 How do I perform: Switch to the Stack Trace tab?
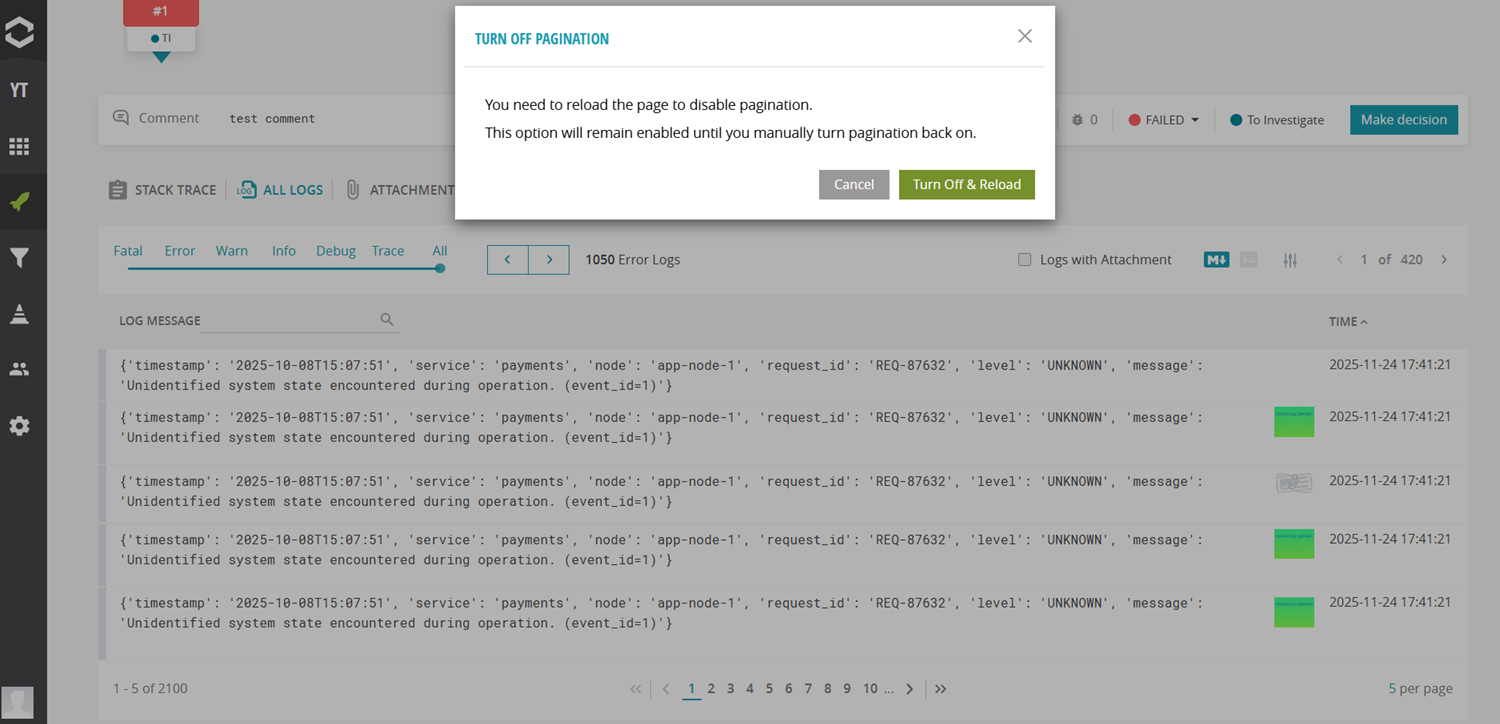[x=162, y=189]
